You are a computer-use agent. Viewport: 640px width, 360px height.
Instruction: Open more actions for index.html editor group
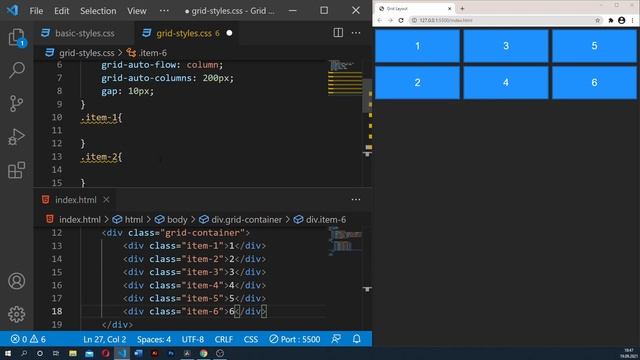point(356,200)
